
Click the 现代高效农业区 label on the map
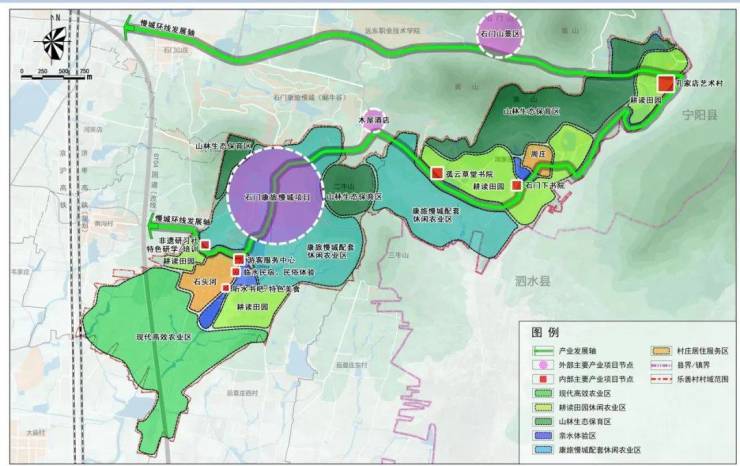(163, 337)
